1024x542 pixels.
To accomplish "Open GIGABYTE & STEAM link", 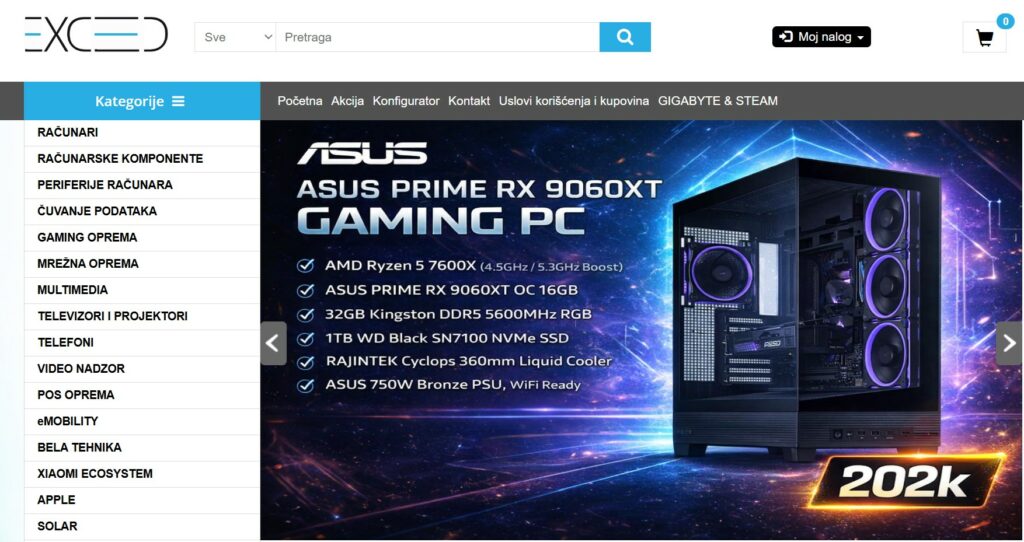I will point(718,101).
